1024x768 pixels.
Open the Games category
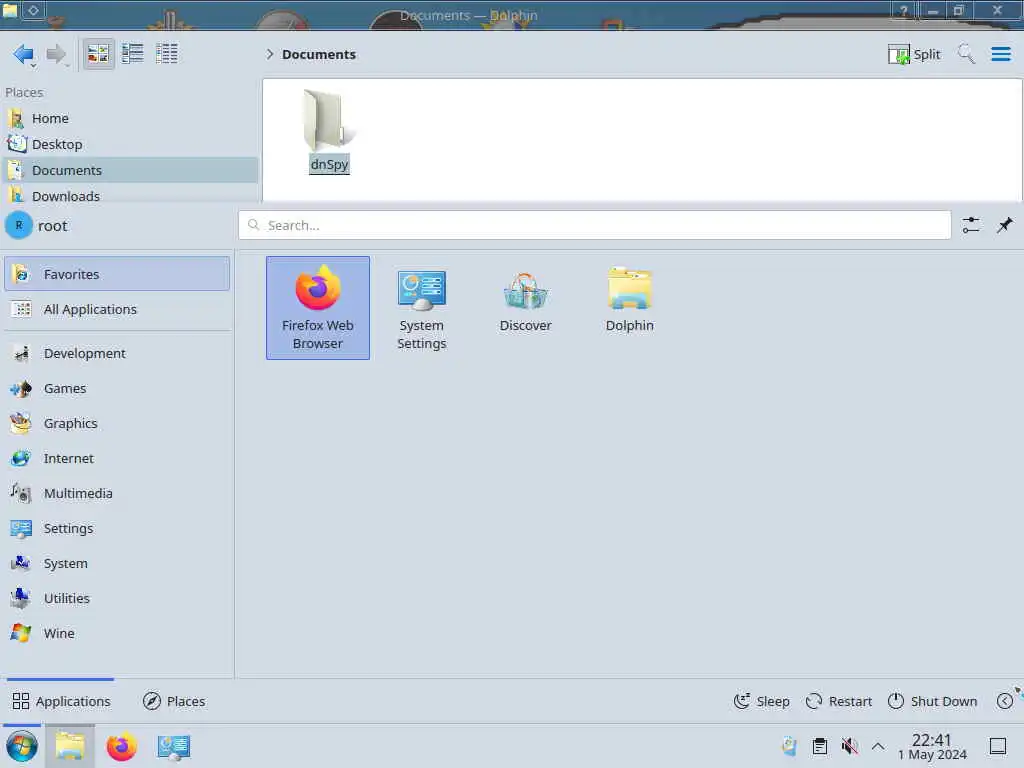[118, 389]
